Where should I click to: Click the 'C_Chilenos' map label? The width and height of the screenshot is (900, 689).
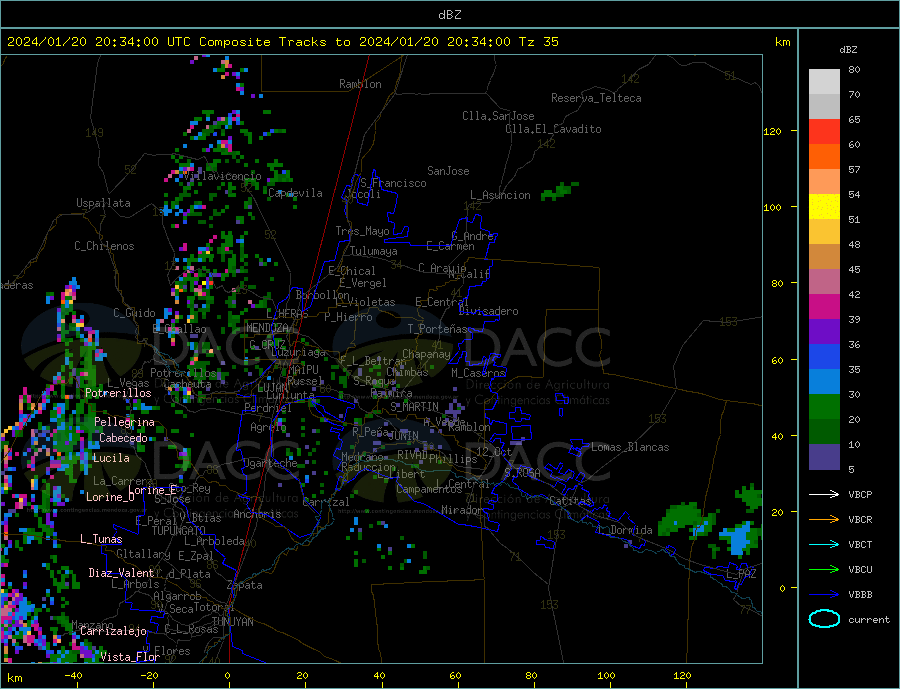click(x=104, y=246)
